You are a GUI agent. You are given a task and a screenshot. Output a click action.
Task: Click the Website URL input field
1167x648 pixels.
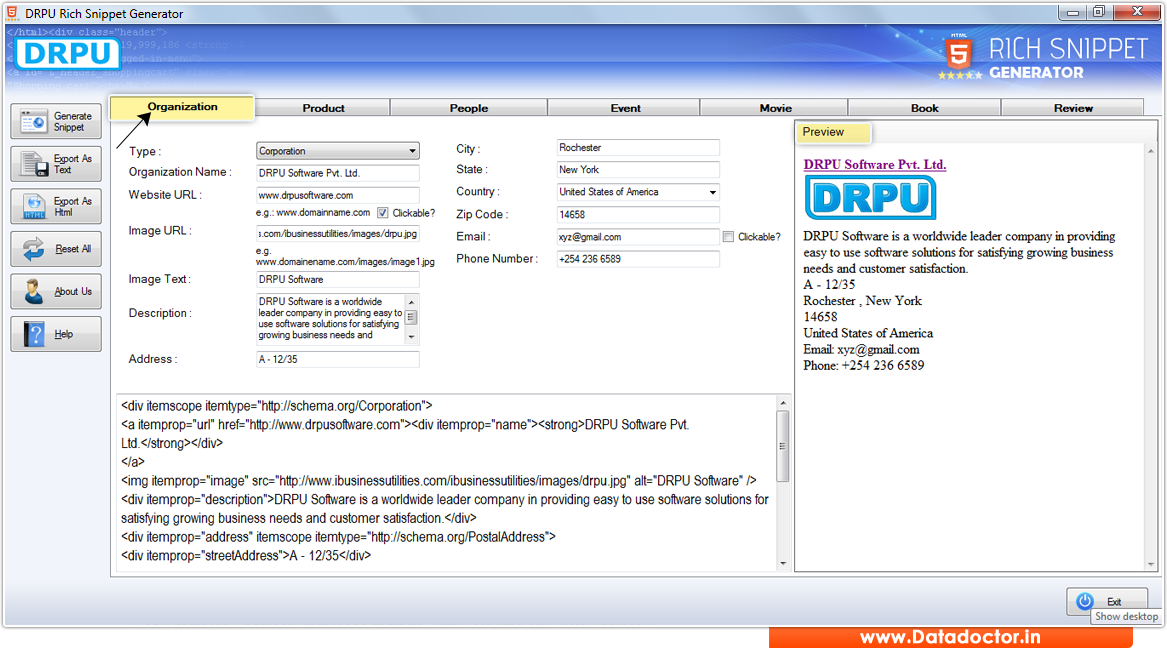tap(338, 195)
